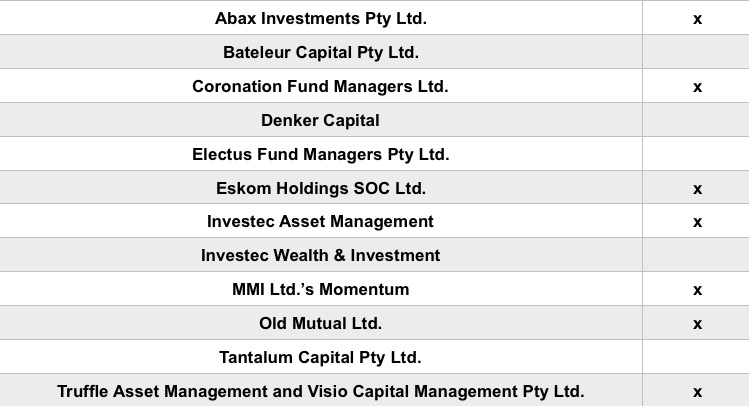Select the x mark beside Abax Investments
The image size is (749, 406).
[697, 19]
